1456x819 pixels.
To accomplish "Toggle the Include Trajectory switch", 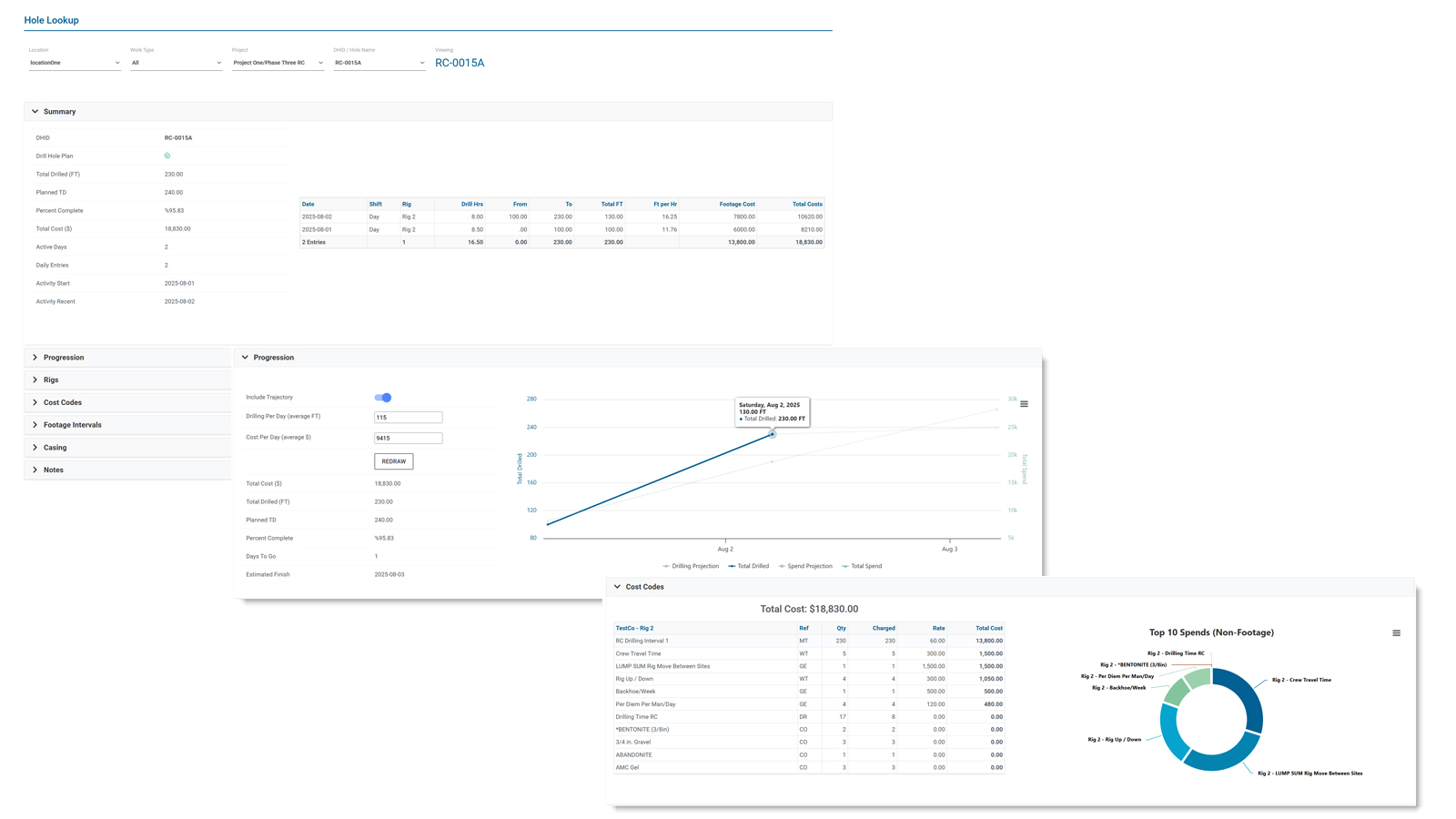I will (383, 398).
